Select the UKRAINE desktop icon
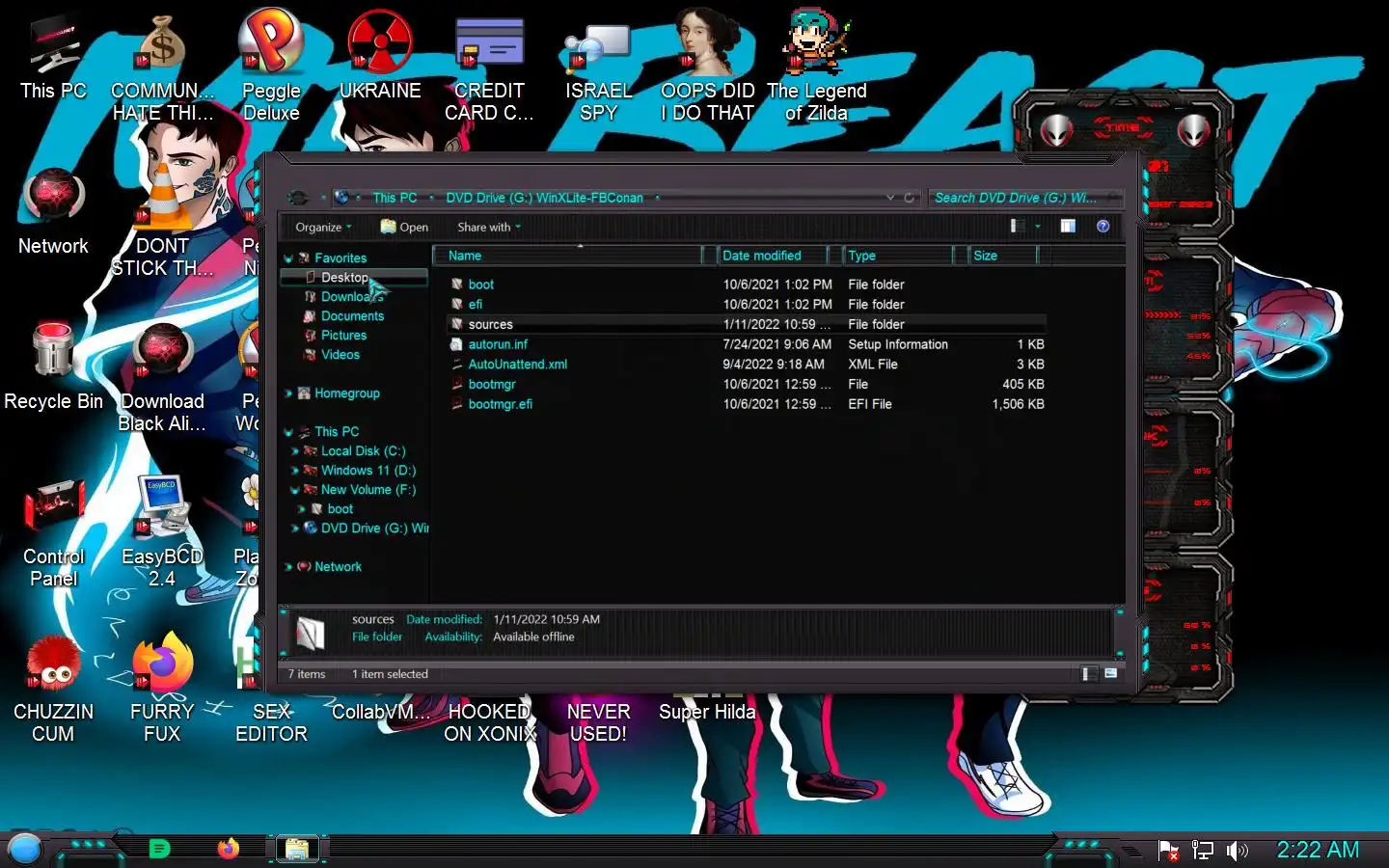This screenshot has height=868, width=1389. (x=380, y=56)
